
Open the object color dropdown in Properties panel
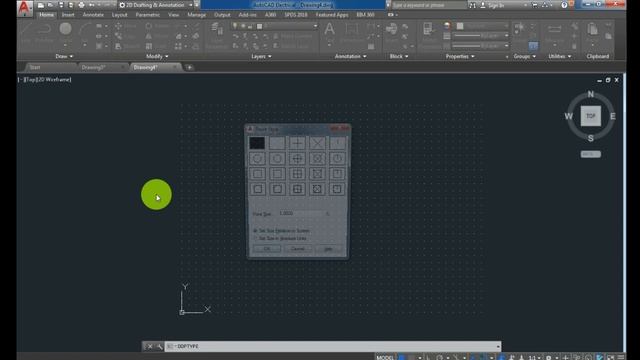tap(483, 26)
